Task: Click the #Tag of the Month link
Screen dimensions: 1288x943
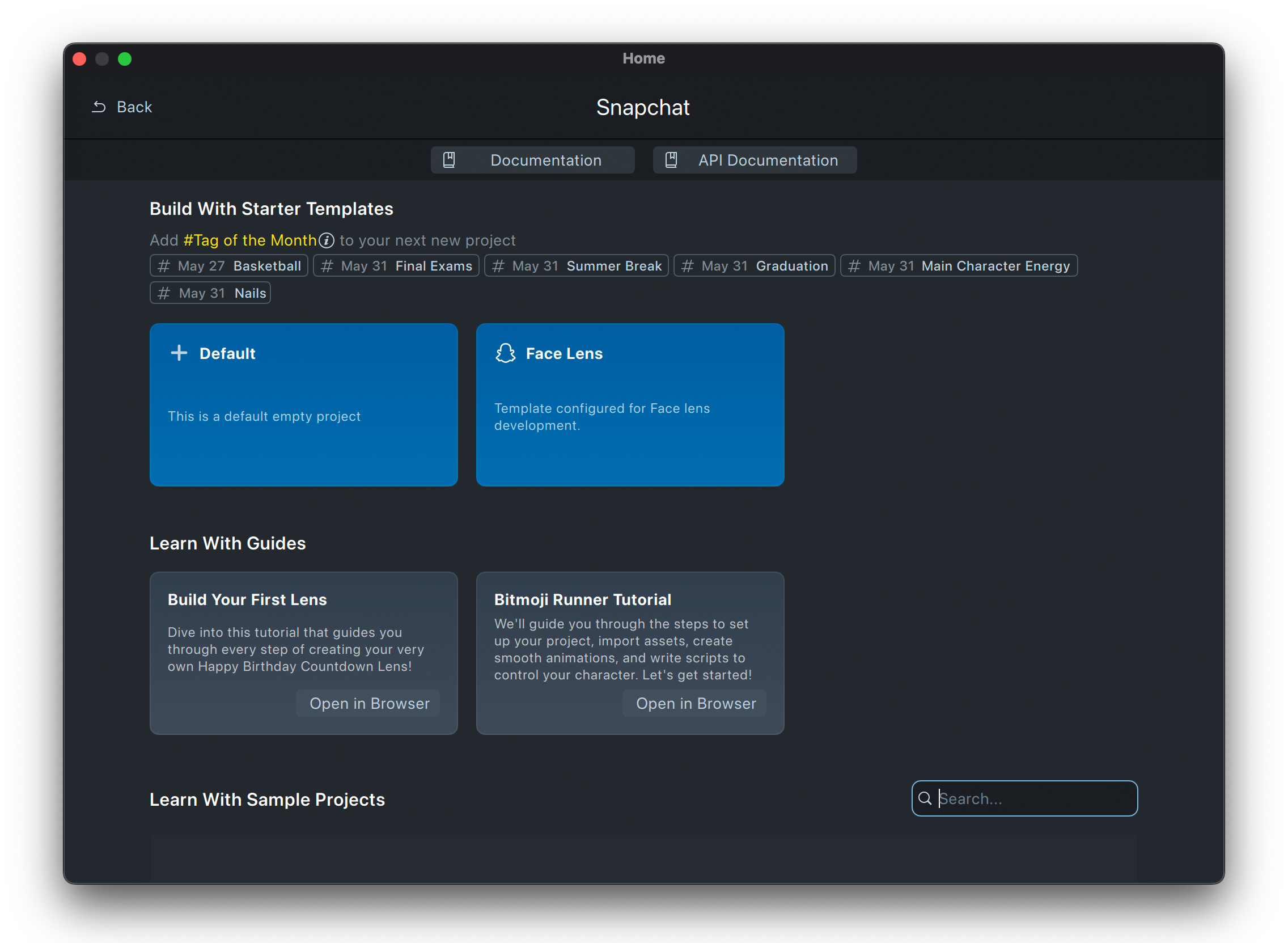Action: pos(249,240)
